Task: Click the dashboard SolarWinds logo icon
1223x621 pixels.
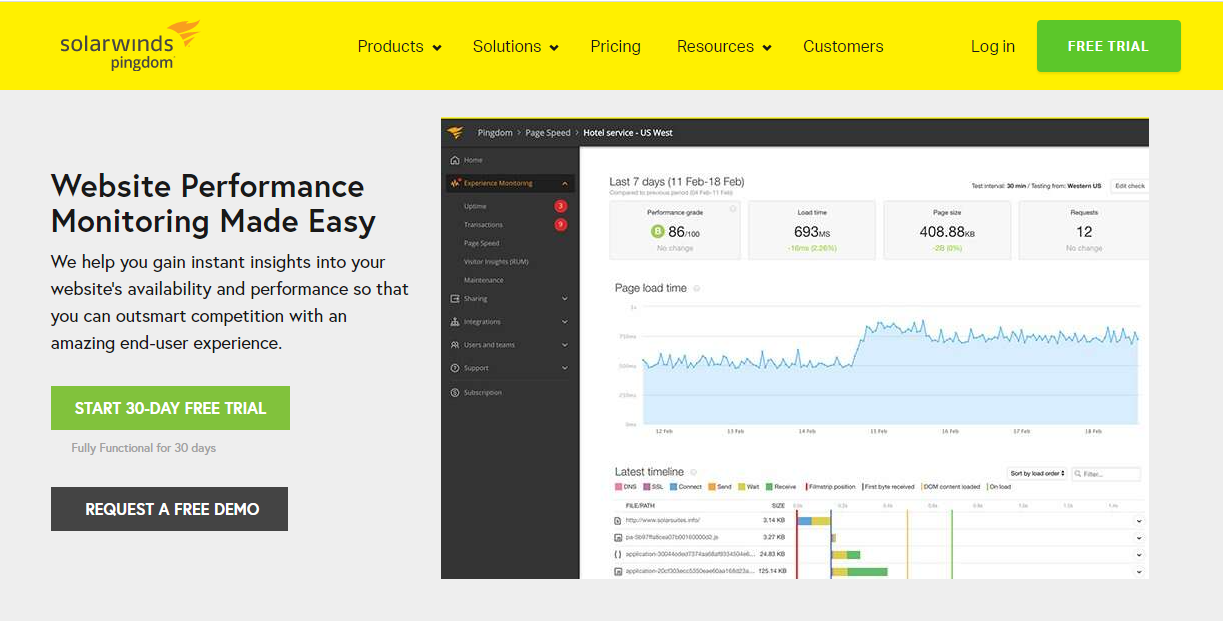Action: (x=455, y=132)
